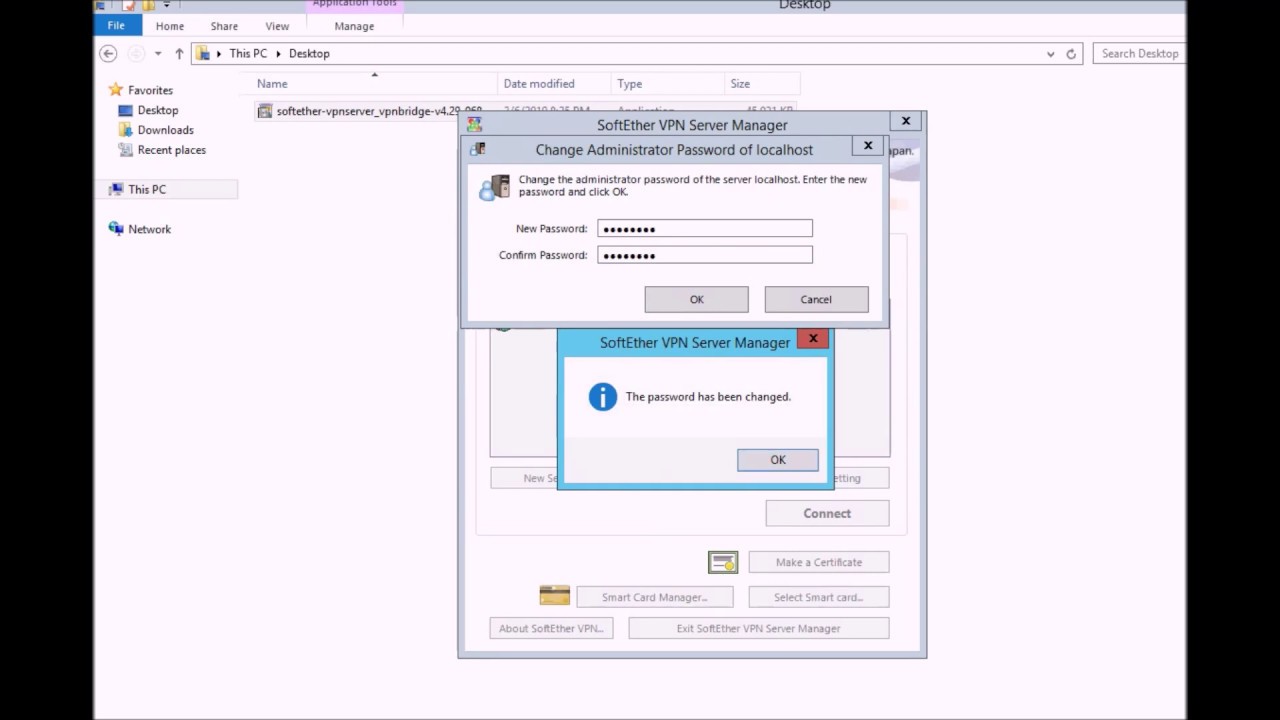Viewport: 1280px width, 720px height.
Task: Click "Desktop" in the address bar breadcrumb
Action: [x=309, y=54]
